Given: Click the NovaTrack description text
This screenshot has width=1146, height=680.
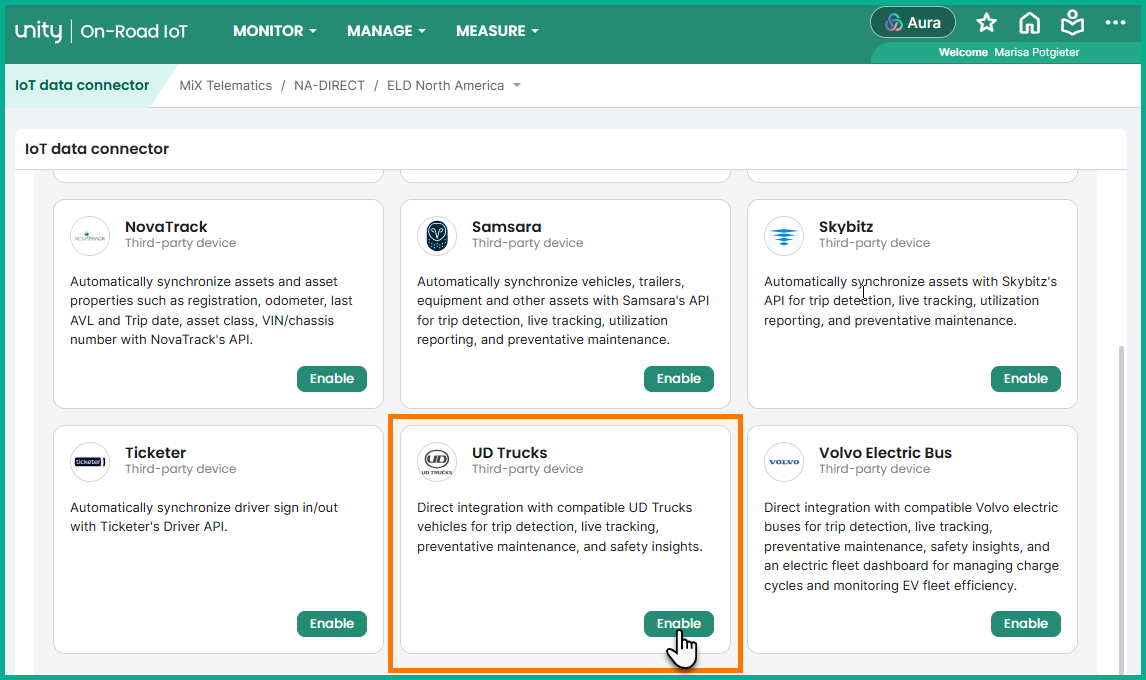Looking at the screenshot, I should click(x=211, y=311).
